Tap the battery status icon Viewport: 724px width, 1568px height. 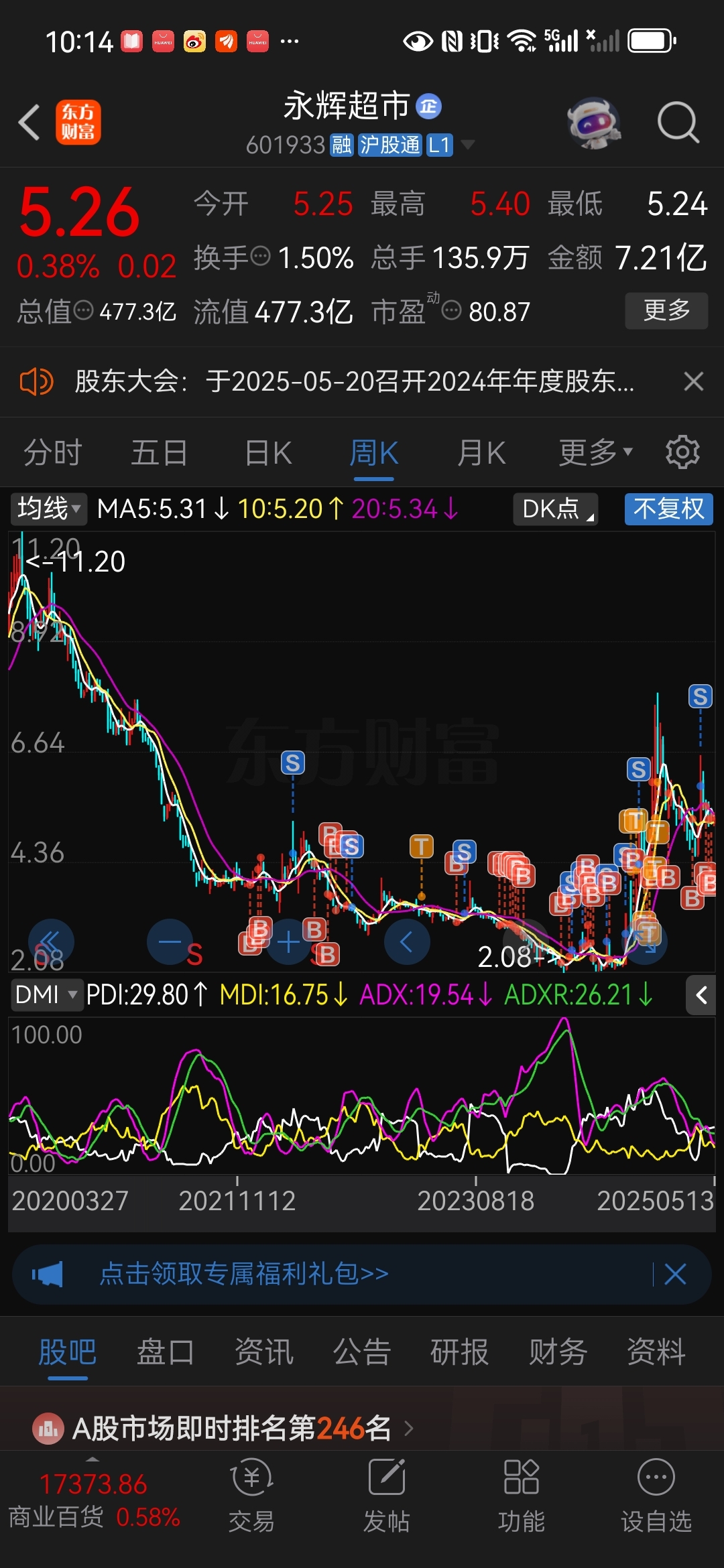(x=652, y=41)
